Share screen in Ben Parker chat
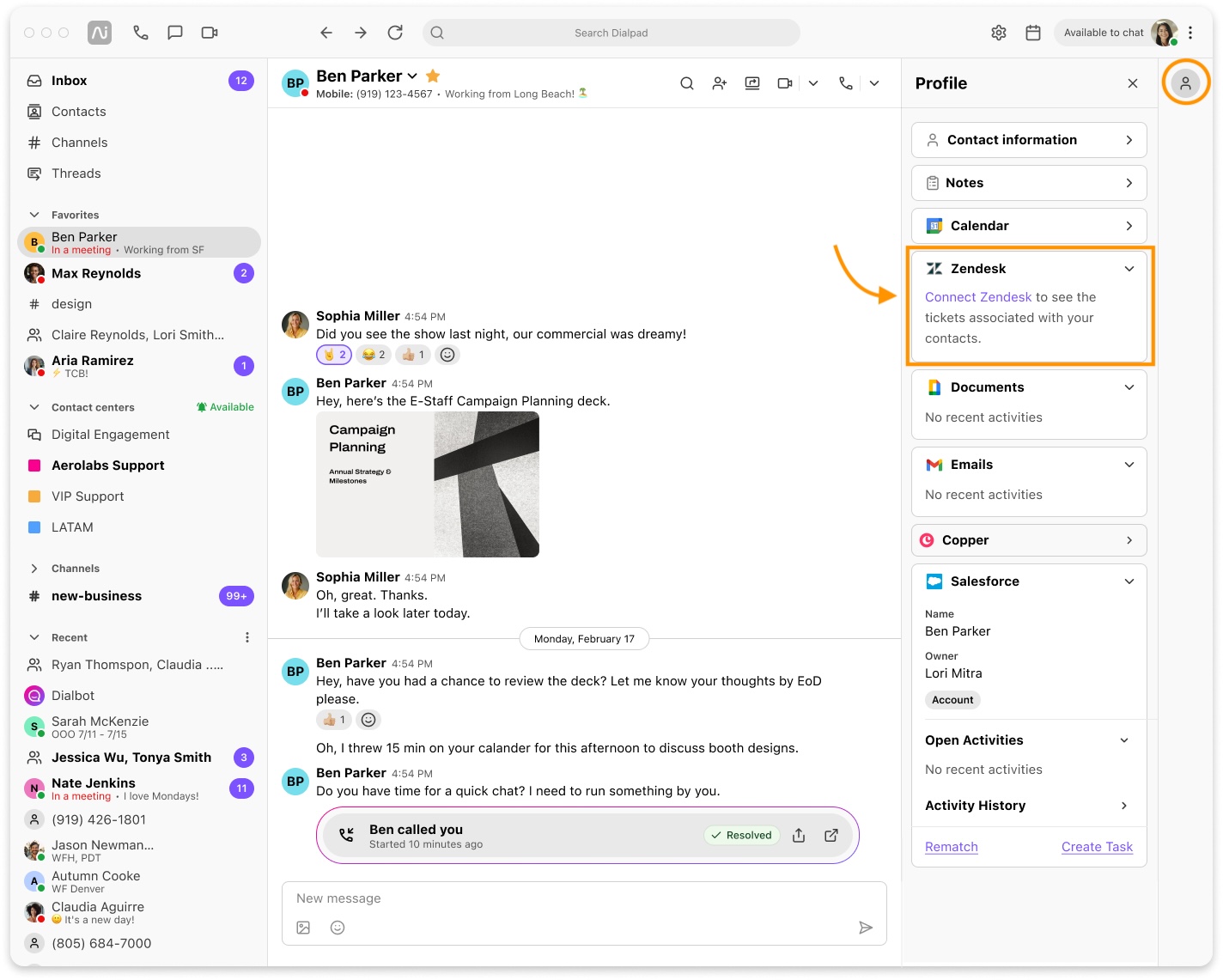The image size is (1223, 980). [752, 83]
